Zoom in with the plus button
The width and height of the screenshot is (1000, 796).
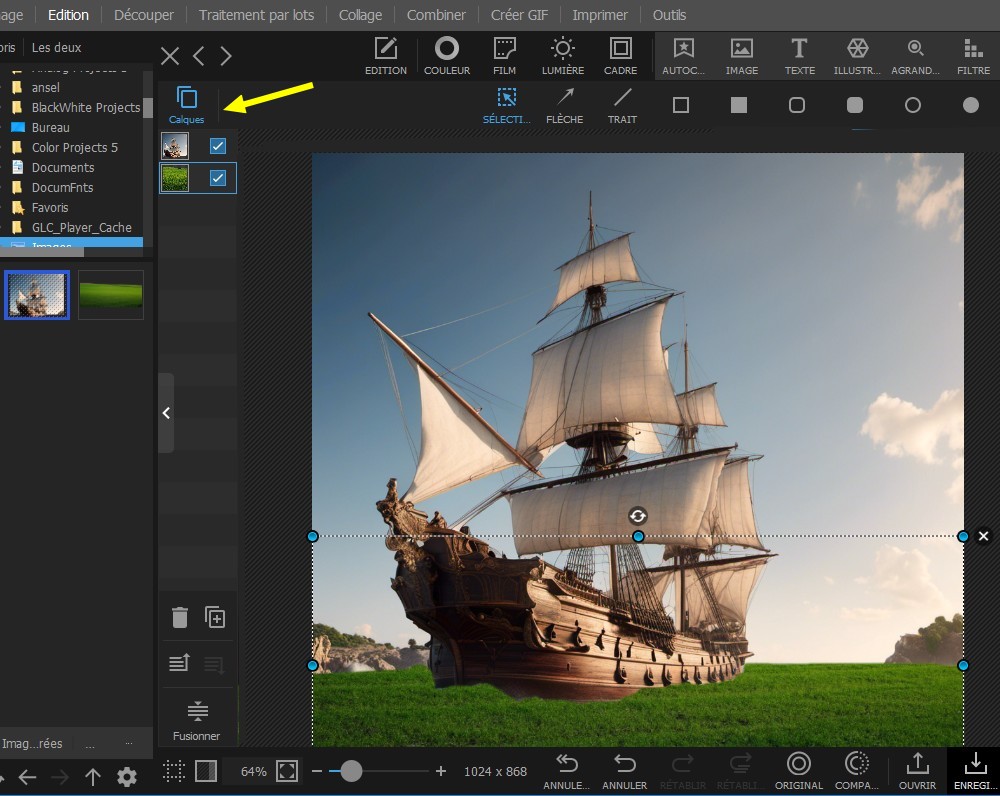click(x=441, y=771)
